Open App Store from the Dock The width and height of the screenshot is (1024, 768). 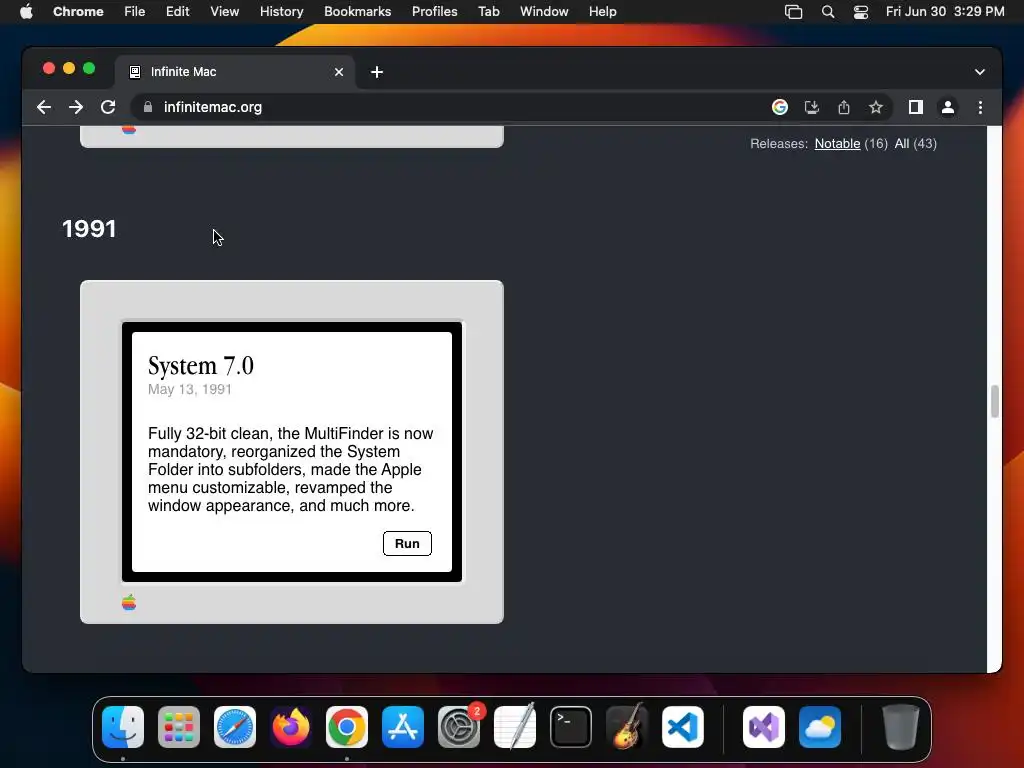[x=403, y=727]
